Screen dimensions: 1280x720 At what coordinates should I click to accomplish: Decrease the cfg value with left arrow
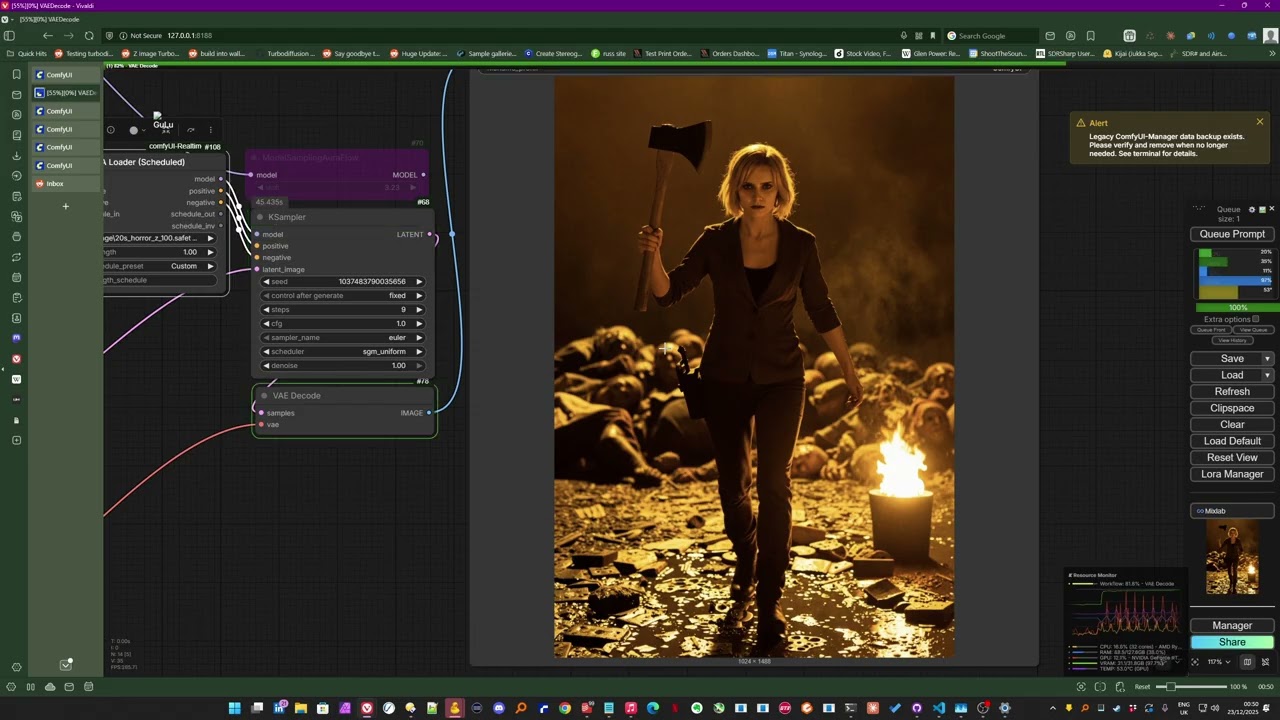(266, 323)
